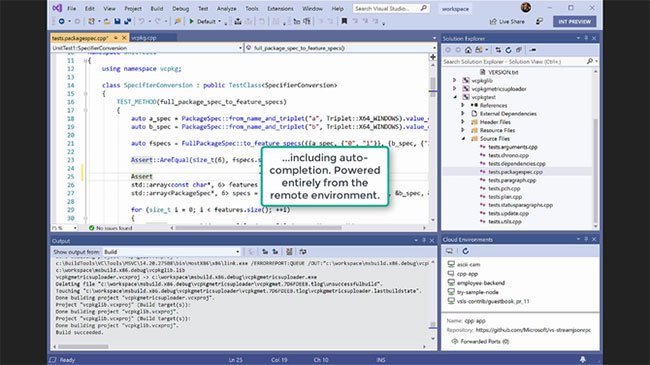This screenshot has width=650, height=365.
Task: Open the Build menu
Action: pos(157,8)
